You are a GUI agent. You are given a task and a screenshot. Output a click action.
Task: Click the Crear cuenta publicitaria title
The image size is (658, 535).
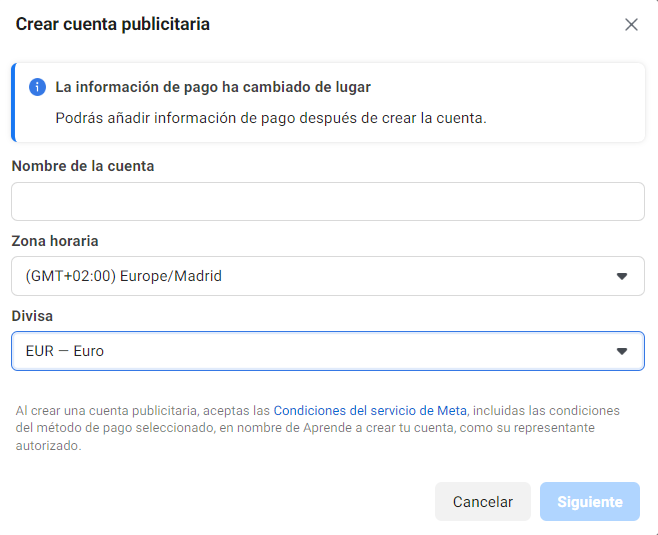pos(113,24)
